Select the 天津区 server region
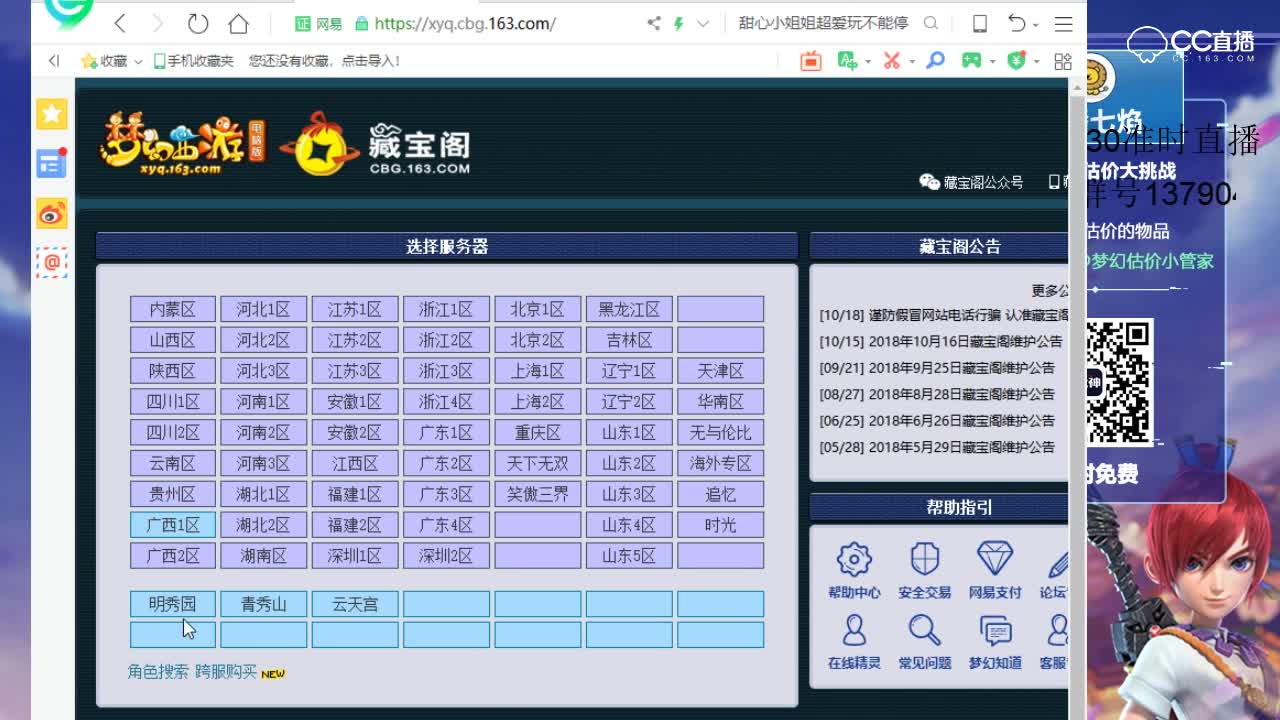The image size is (1280, 720). tap(720, 371)
